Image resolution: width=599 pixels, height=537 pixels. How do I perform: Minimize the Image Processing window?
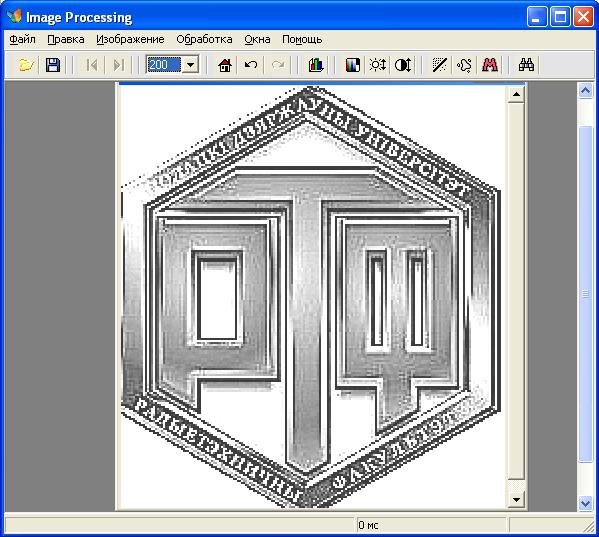coord(537,17)
